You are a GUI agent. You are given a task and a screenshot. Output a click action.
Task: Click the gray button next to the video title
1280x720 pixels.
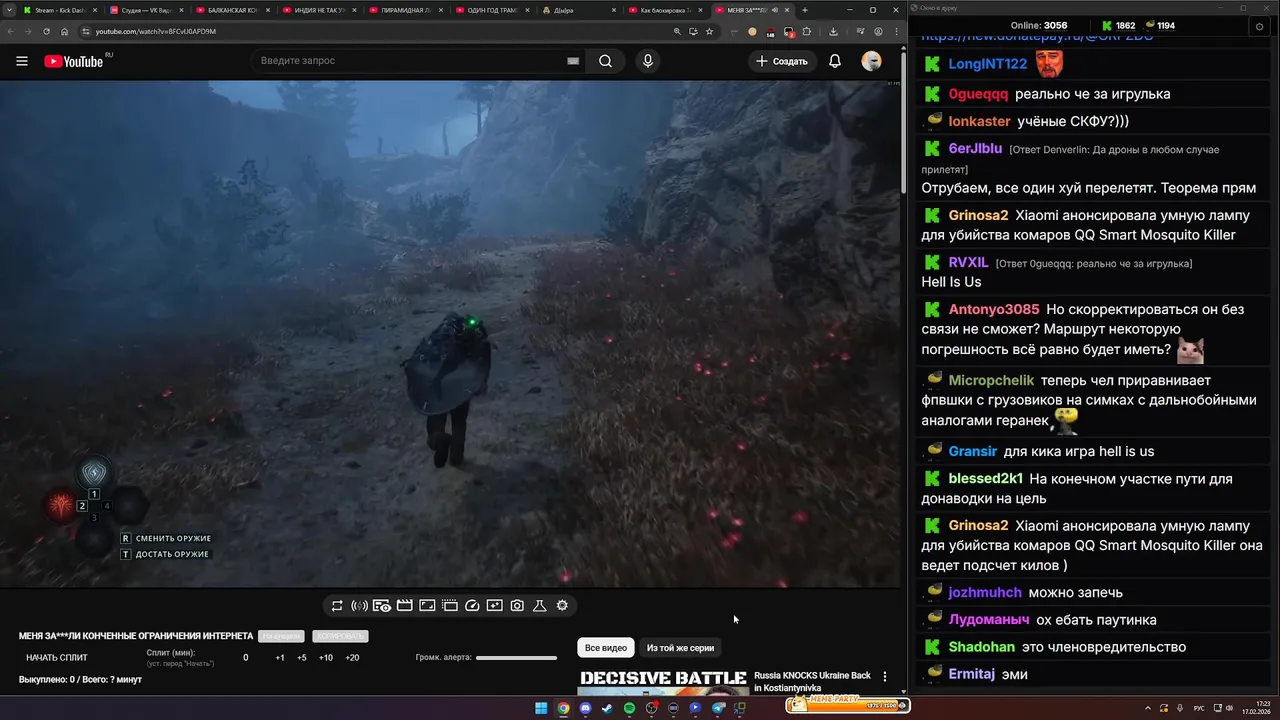[281, 636]
